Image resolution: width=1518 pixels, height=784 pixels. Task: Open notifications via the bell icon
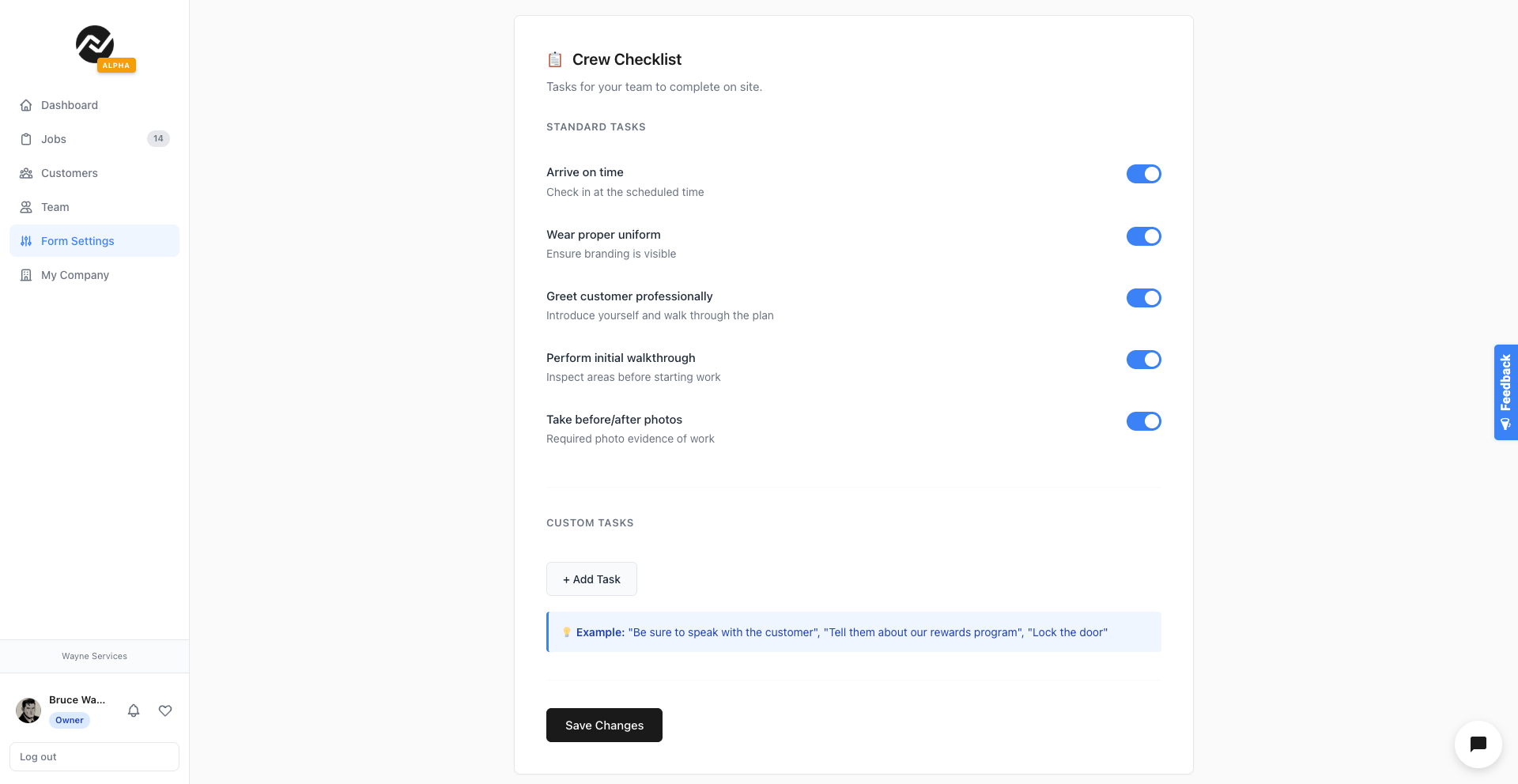click(134, 710)
